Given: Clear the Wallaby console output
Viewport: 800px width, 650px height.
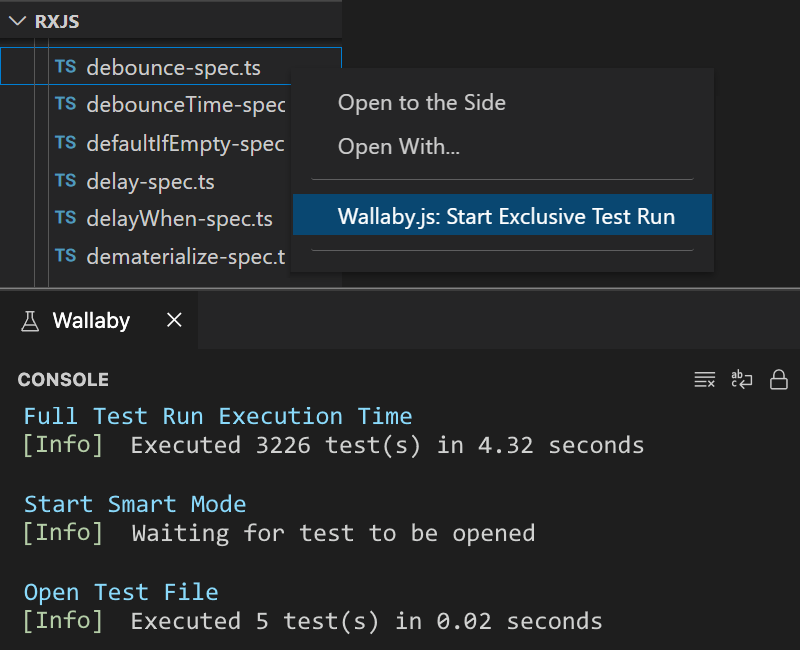Looking at the screenshot, I should (705, 379).
